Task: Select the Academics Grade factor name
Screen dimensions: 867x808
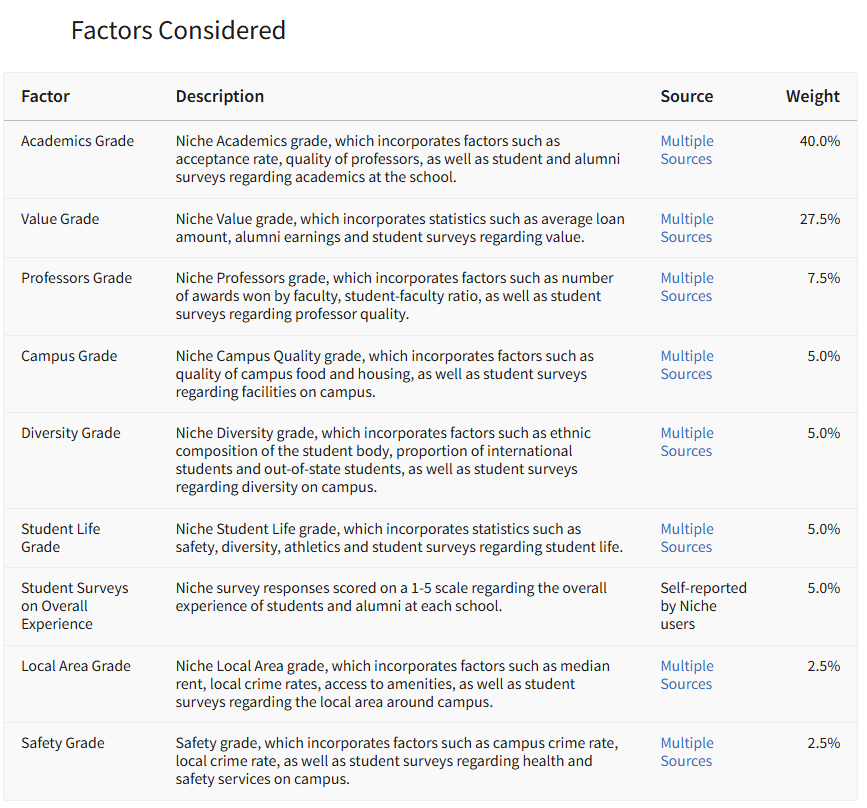Action: point(77,141)
